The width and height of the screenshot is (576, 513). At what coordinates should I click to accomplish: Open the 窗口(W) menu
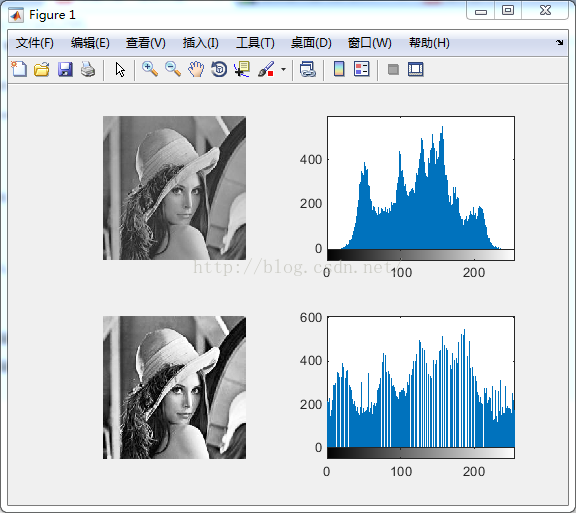coord(370,43)
